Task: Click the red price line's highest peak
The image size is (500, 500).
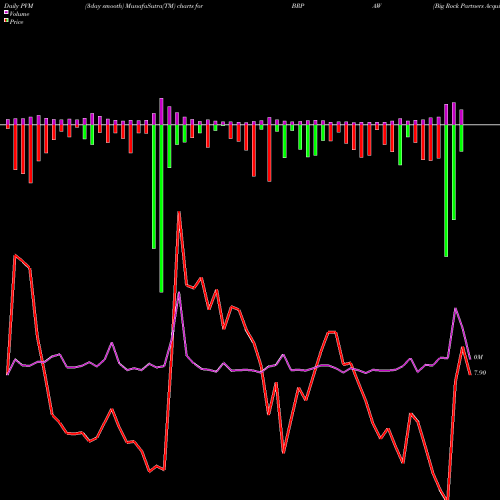Action: click(179, 212)
